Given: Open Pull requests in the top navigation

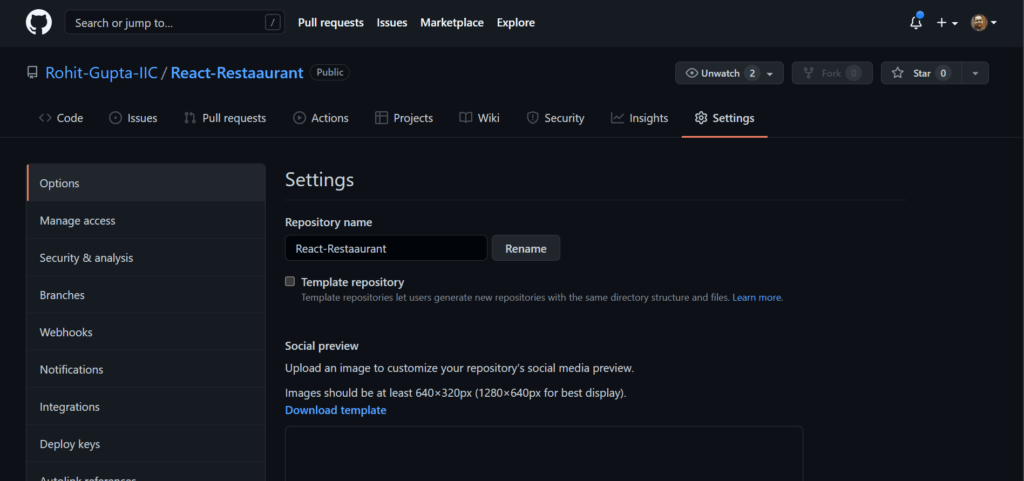Looking at the screenshot, I should coord(330,23).
